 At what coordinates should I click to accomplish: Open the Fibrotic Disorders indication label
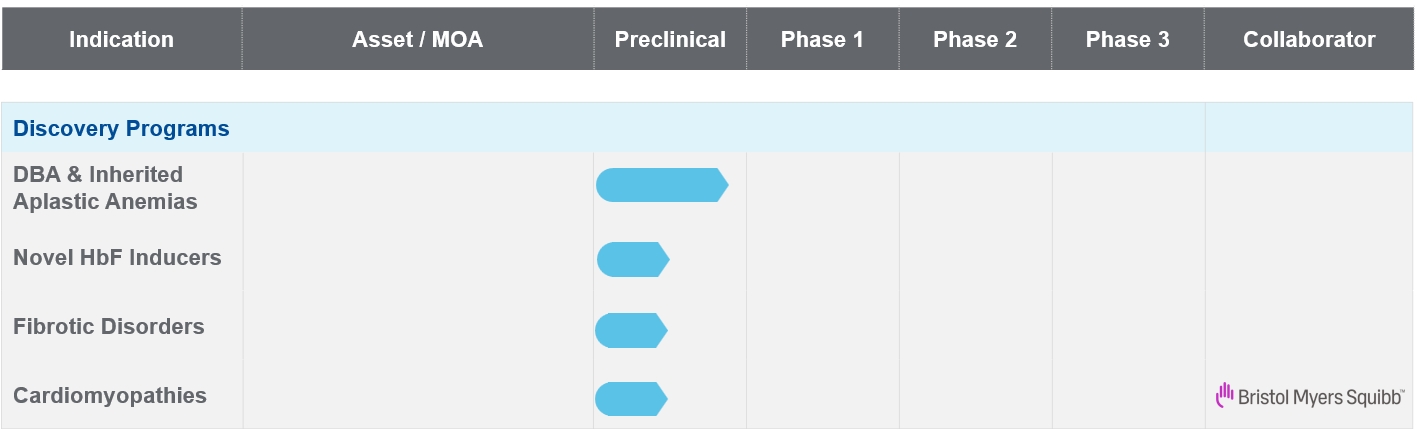click(x=108, y=327)
